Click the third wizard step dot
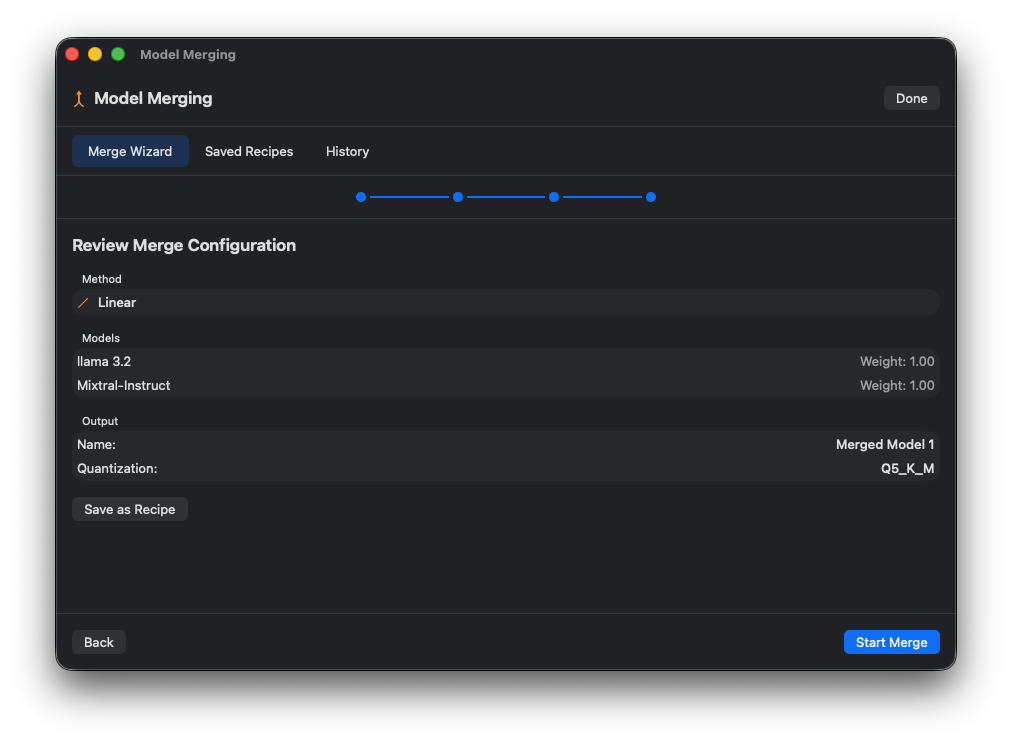This screenshot has height=744, width=1012. coord(554,197)
